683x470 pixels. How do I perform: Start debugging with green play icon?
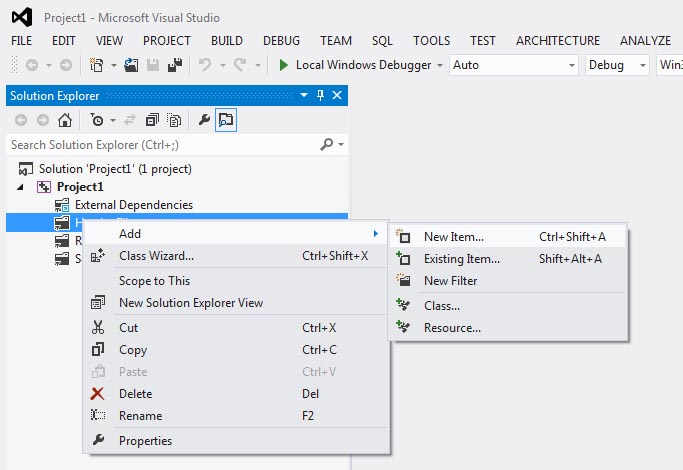(284, 65)
